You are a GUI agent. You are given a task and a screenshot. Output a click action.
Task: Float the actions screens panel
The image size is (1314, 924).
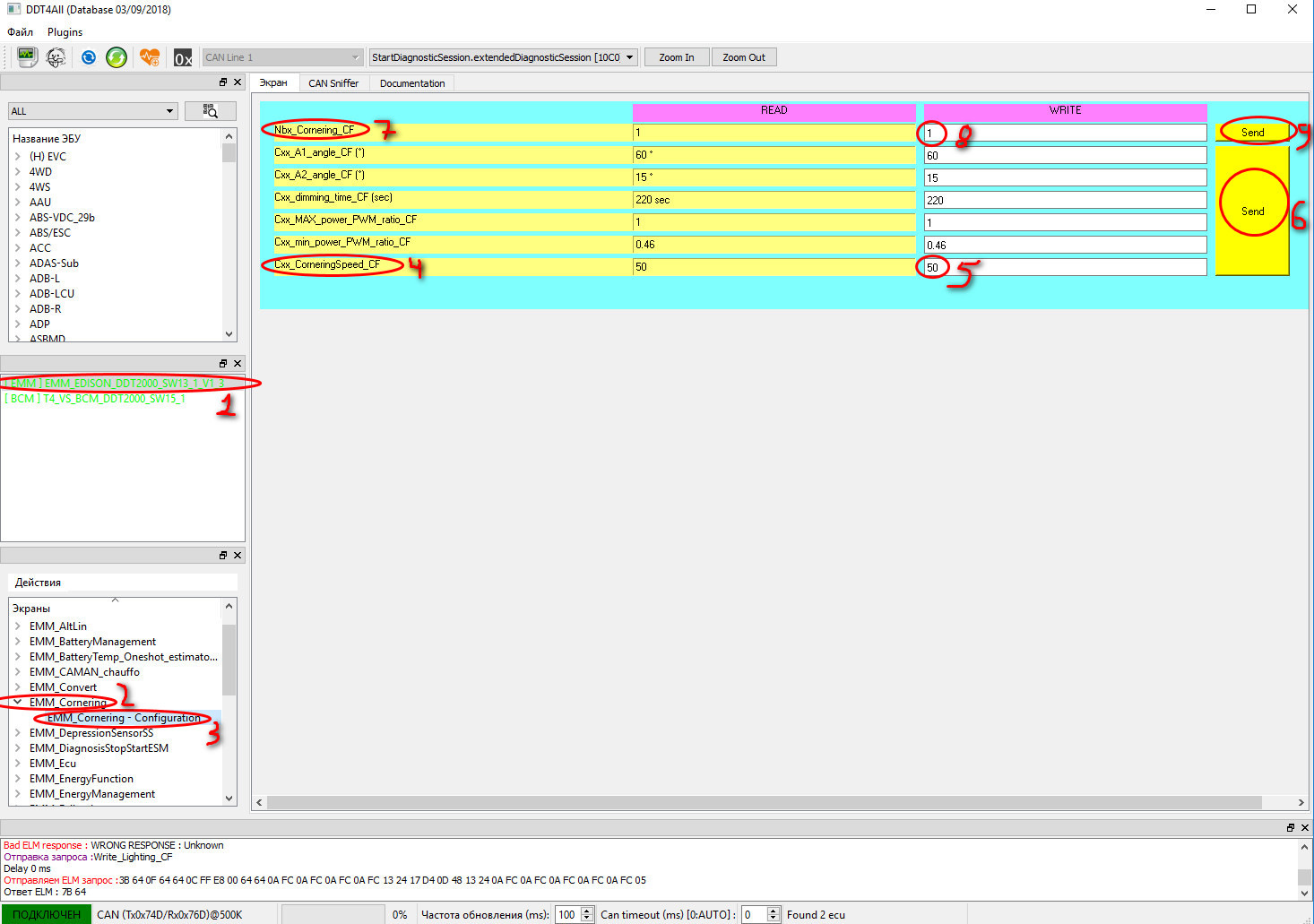[223, 555]
